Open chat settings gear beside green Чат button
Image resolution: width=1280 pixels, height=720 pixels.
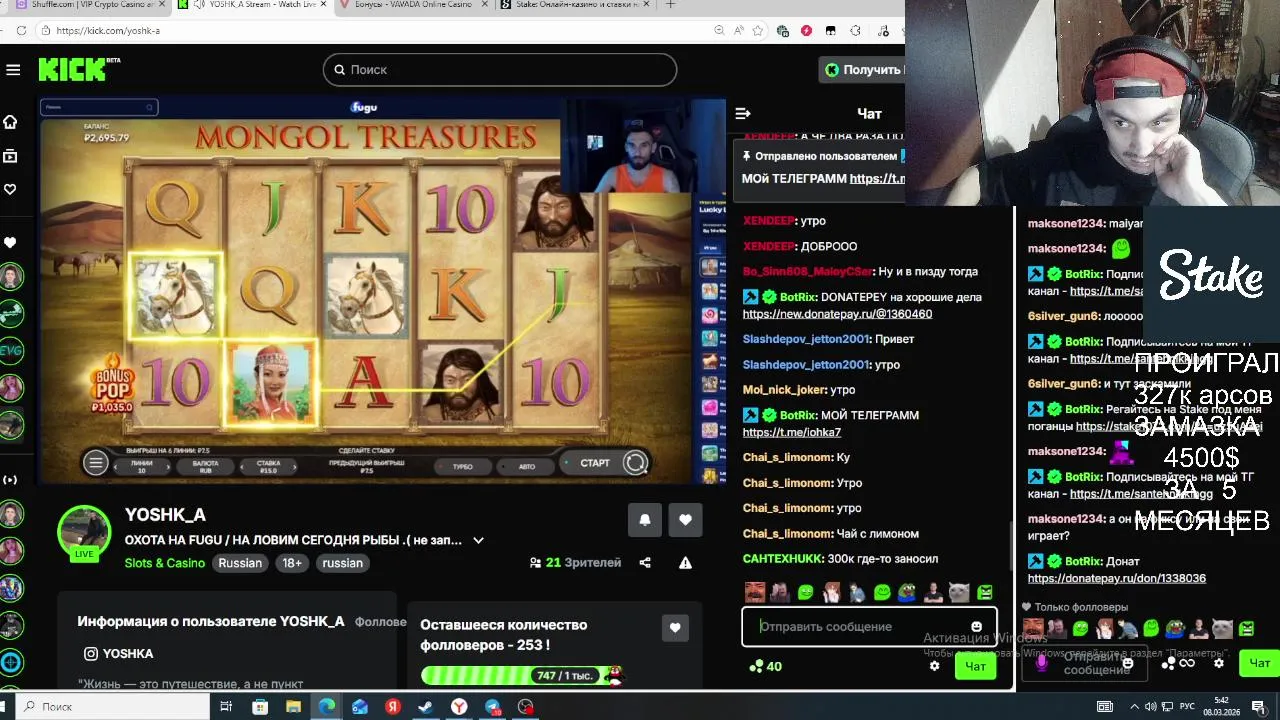935,666
